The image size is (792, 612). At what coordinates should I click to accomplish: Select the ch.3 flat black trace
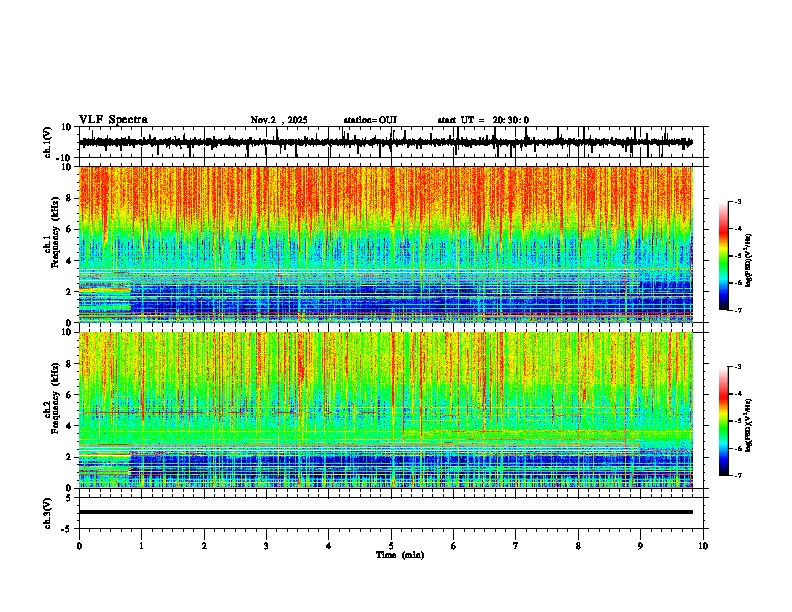pyautogui.click(x=385, y=512)
